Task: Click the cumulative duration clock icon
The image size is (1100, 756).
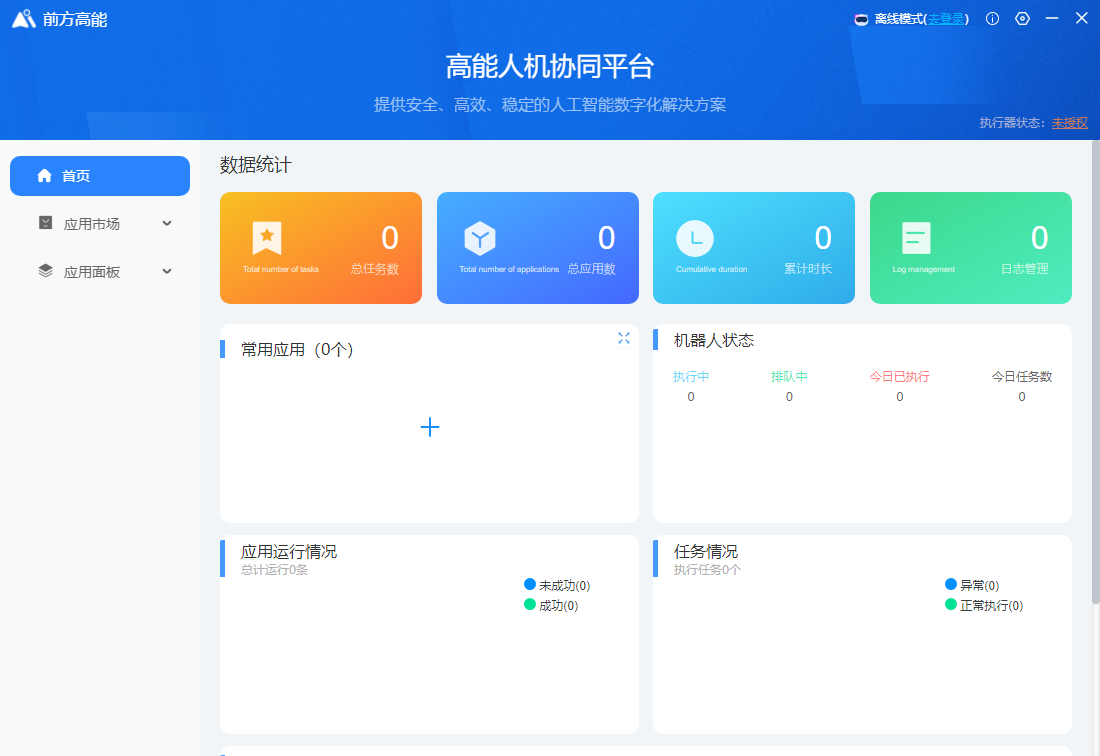Action: click(695, 238)
